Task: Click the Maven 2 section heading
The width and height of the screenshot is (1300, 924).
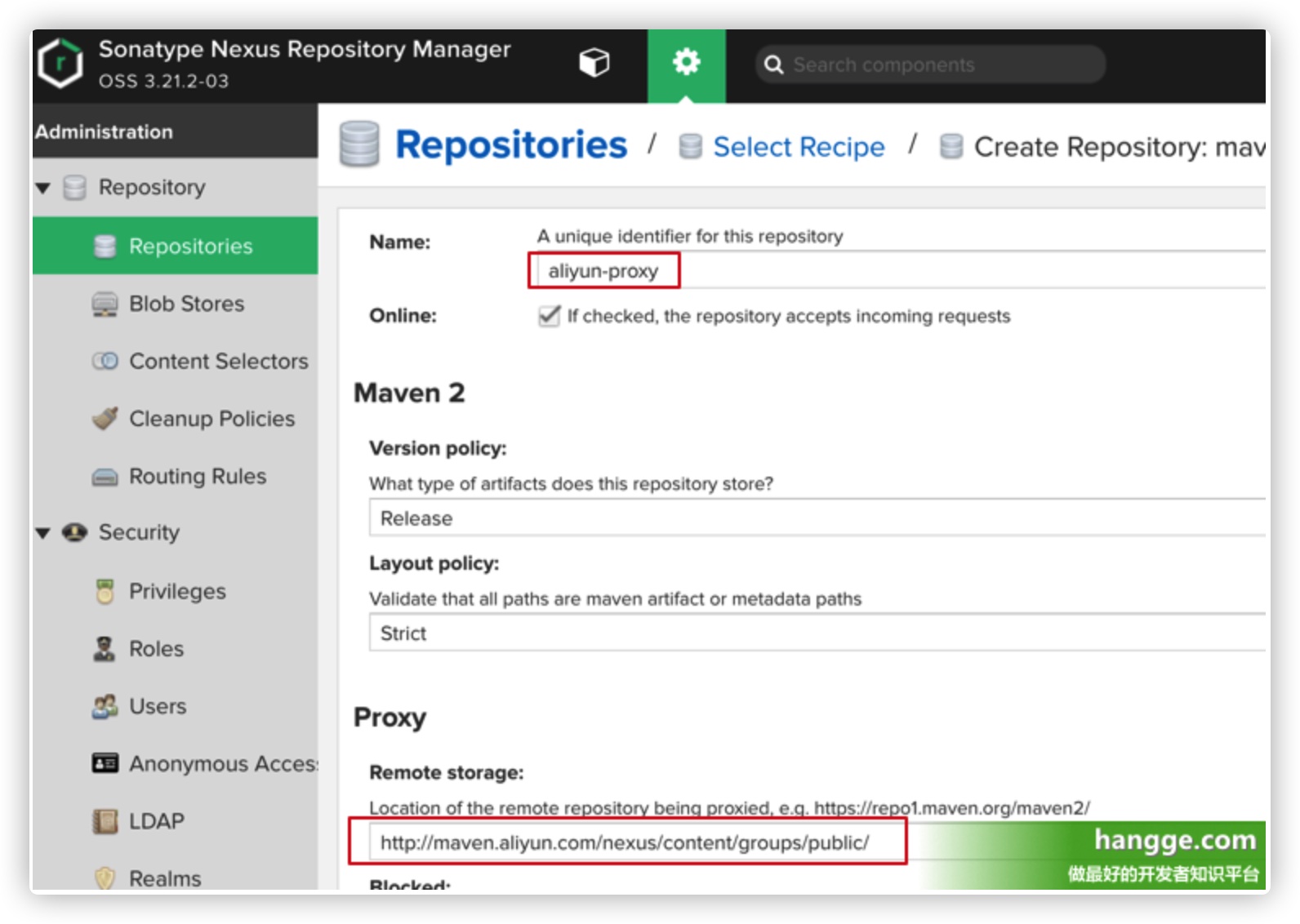Action: pos(409,393)
